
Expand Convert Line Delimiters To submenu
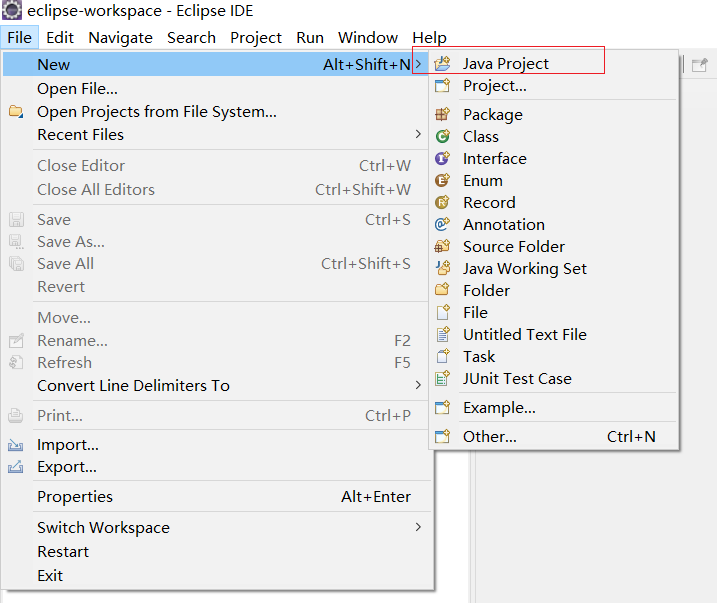coord(418,385)
